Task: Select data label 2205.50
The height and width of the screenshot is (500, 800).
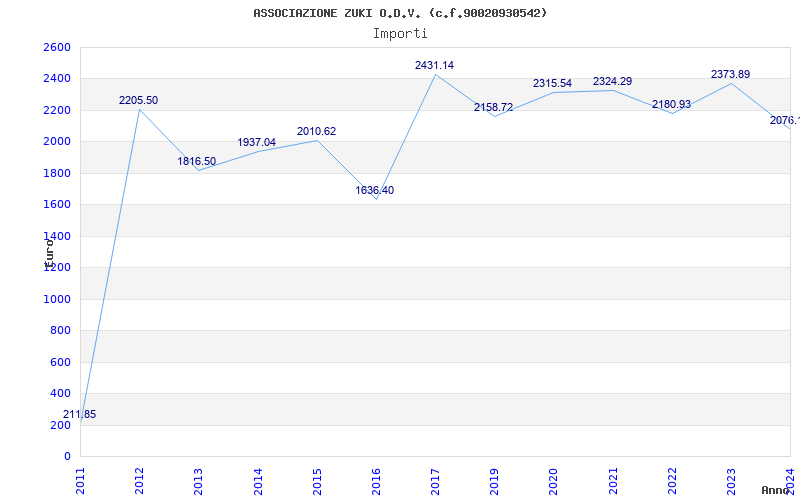Action: [138, 101]
